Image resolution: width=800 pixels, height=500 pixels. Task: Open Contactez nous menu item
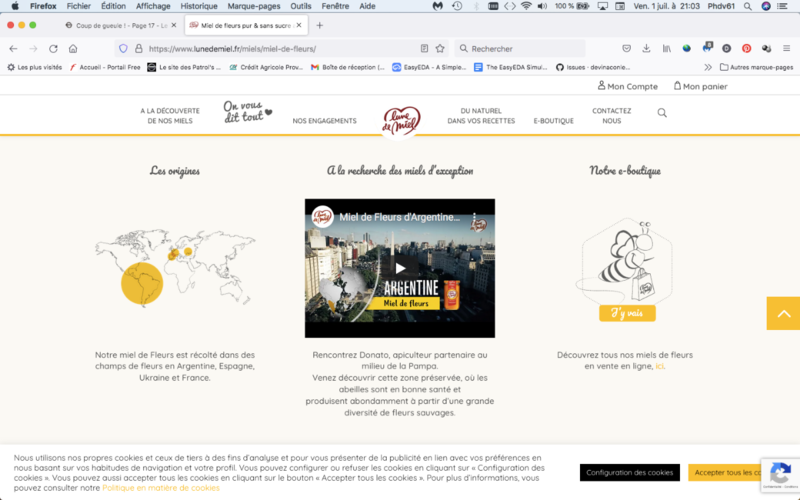611,116
